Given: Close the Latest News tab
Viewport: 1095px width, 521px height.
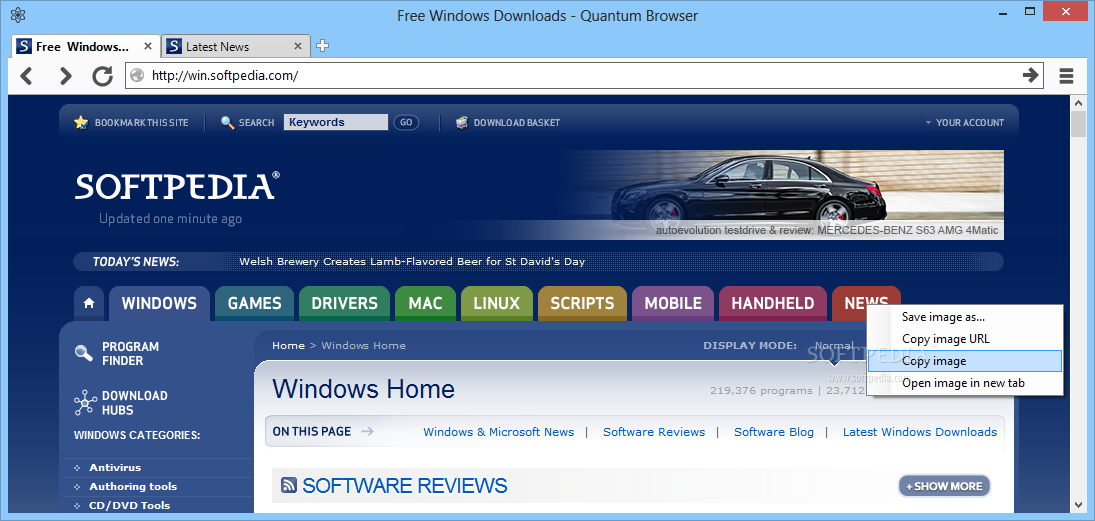Looking at the screenshot, I should [298, 46].
